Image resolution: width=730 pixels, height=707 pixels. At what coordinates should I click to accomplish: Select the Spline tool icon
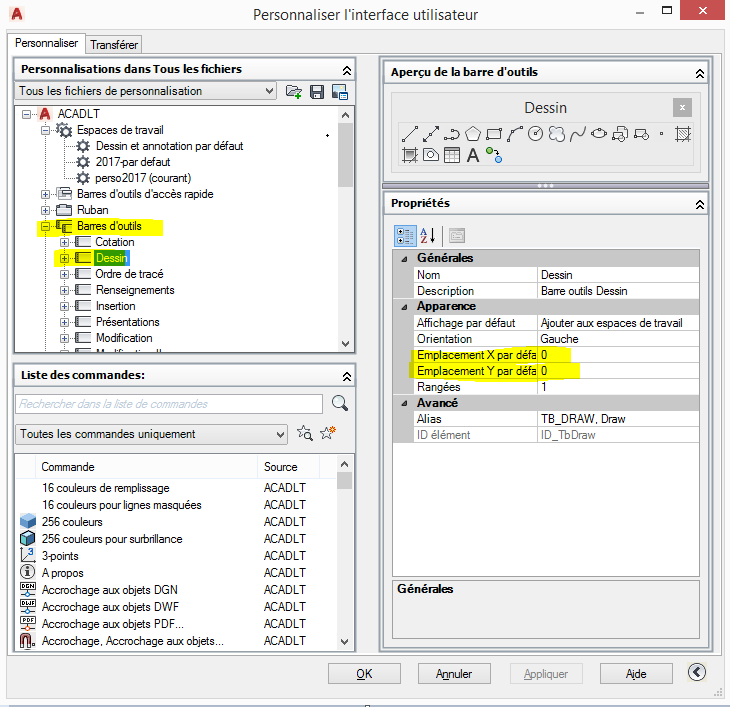578,134
